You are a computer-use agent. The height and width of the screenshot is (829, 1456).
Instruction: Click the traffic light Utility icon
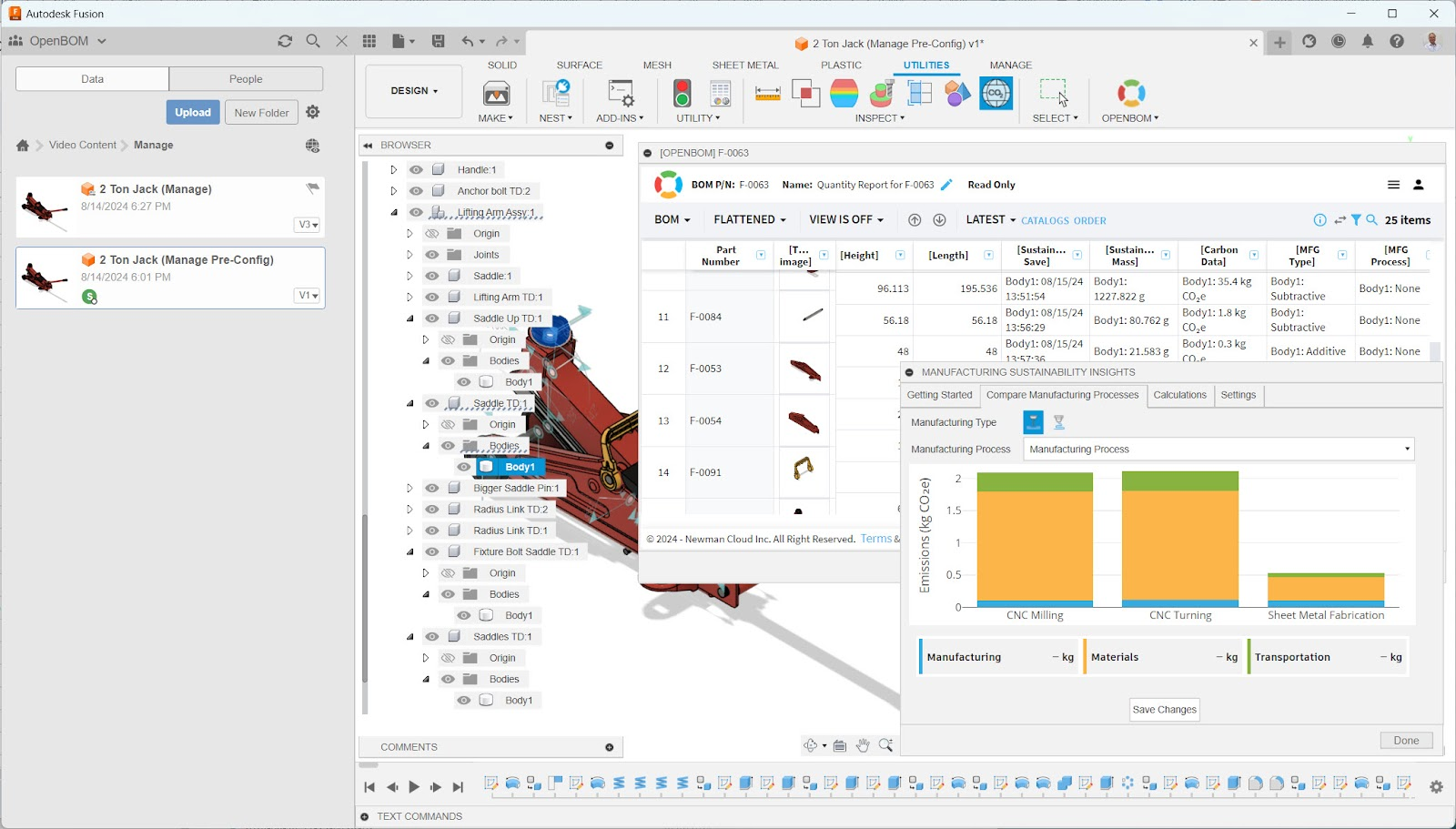pos(682,93)
